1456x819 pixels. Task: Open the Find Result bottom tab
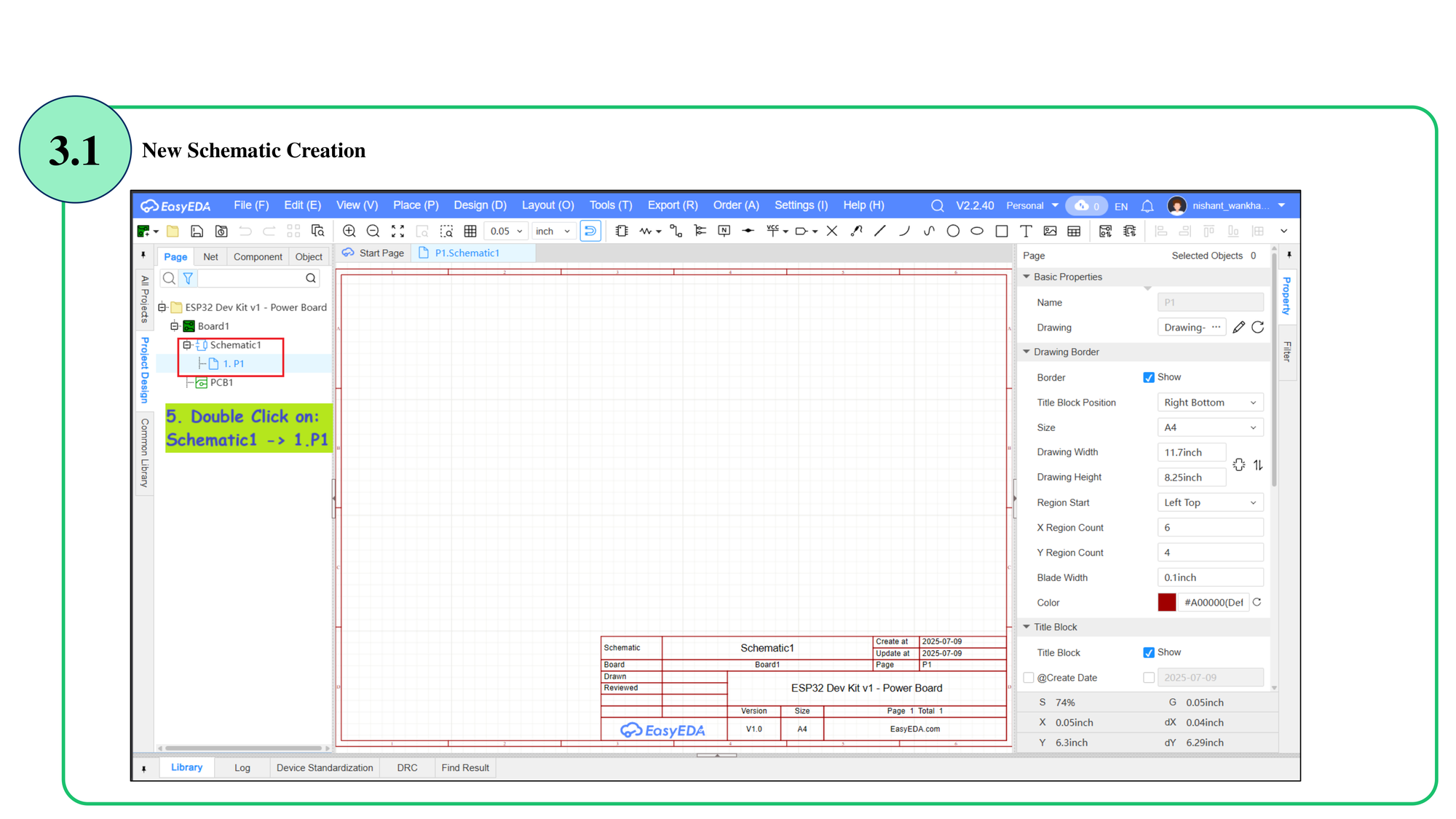(465, 768)
